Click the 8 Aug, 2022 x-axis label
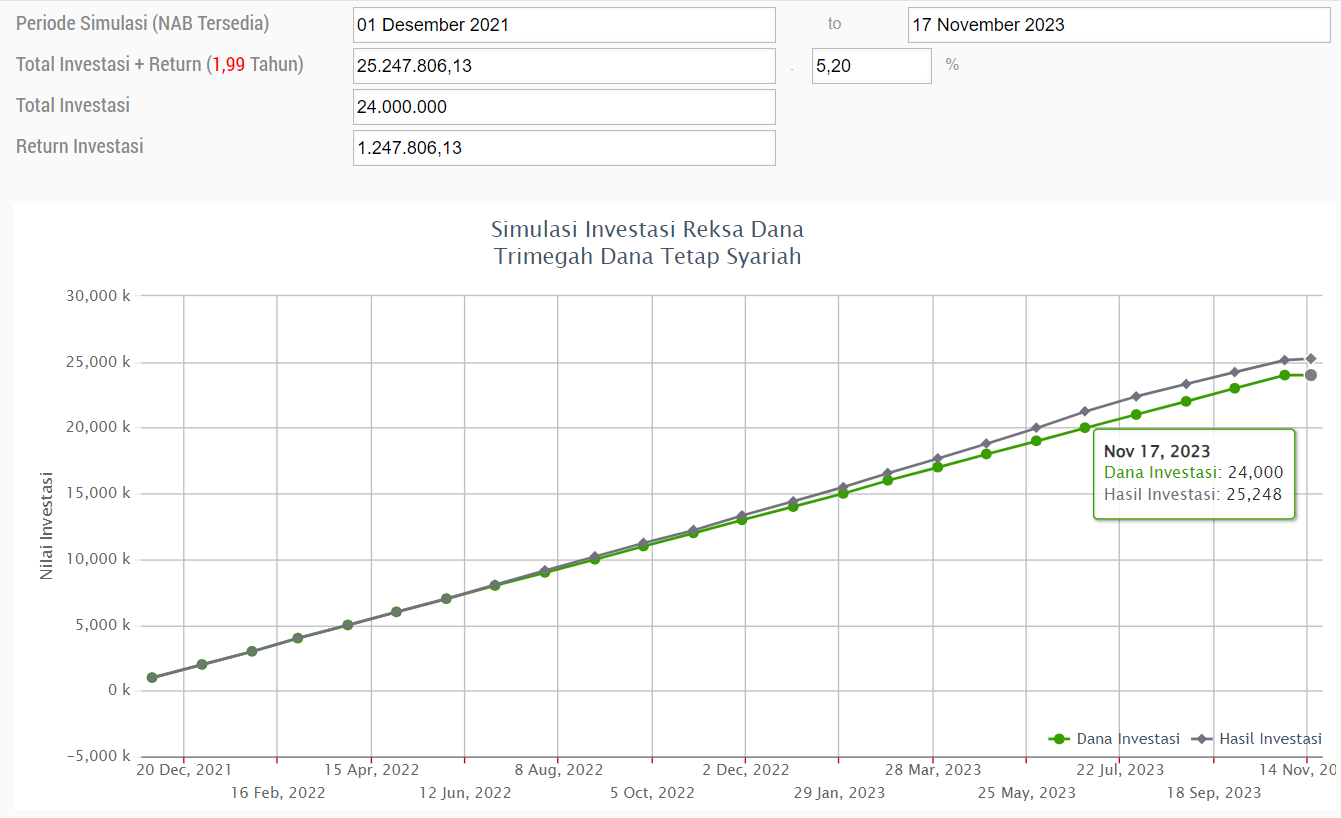This screenshot has width=1341, height=818. point(559,770)
